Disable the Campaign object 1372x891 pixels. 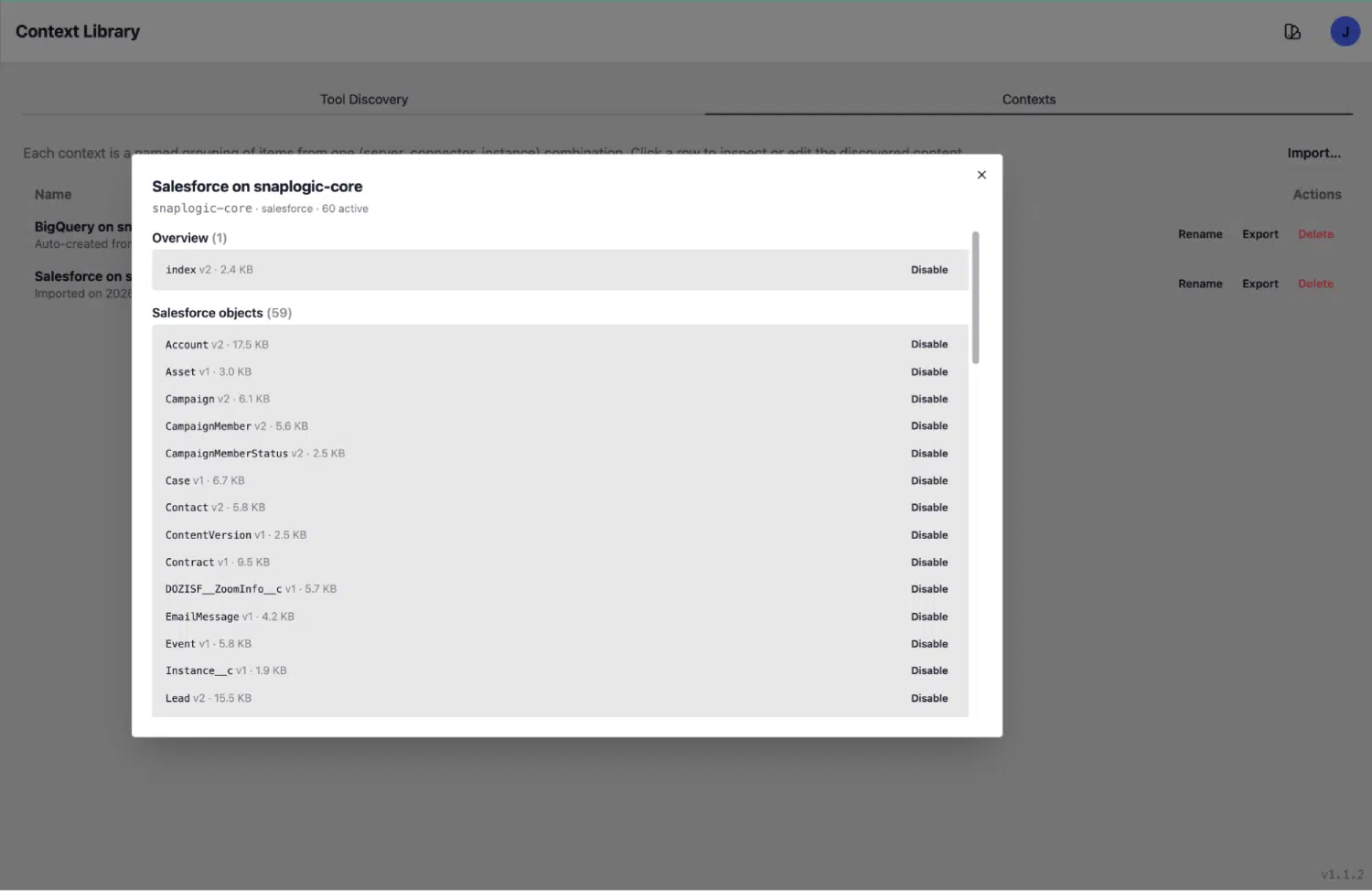click(929, 400)
